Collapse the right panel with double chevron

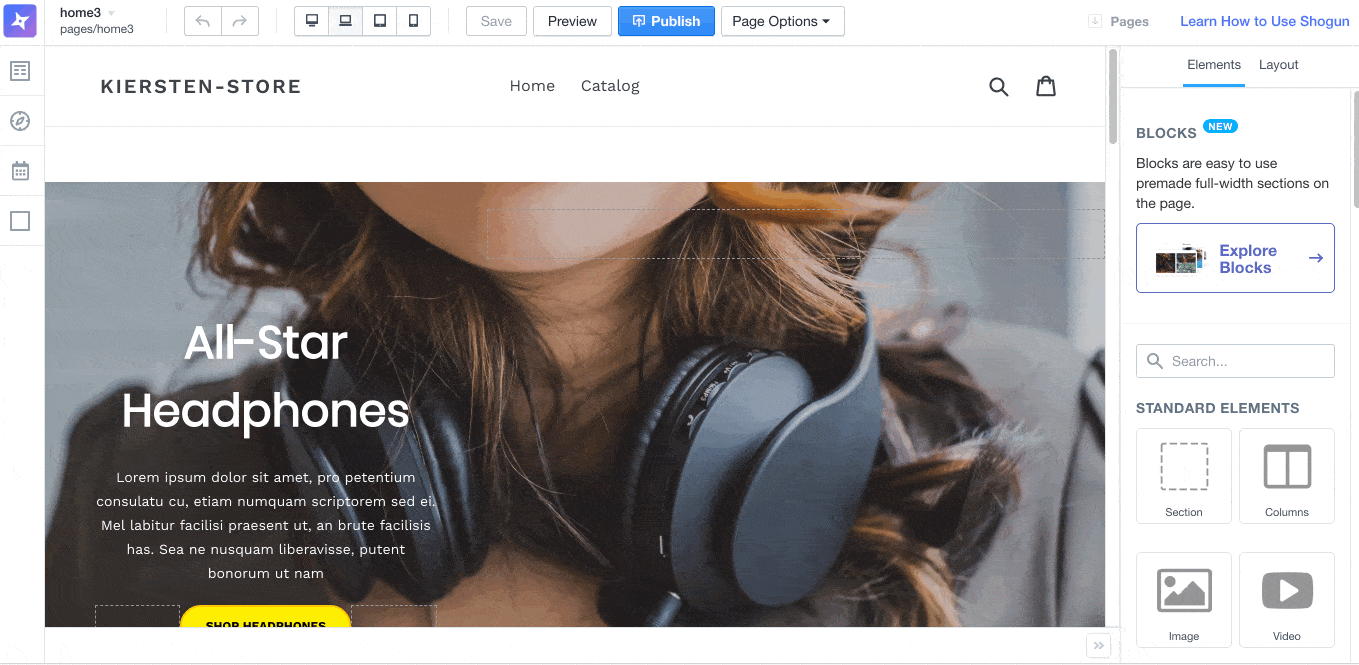click(1098, 646)
